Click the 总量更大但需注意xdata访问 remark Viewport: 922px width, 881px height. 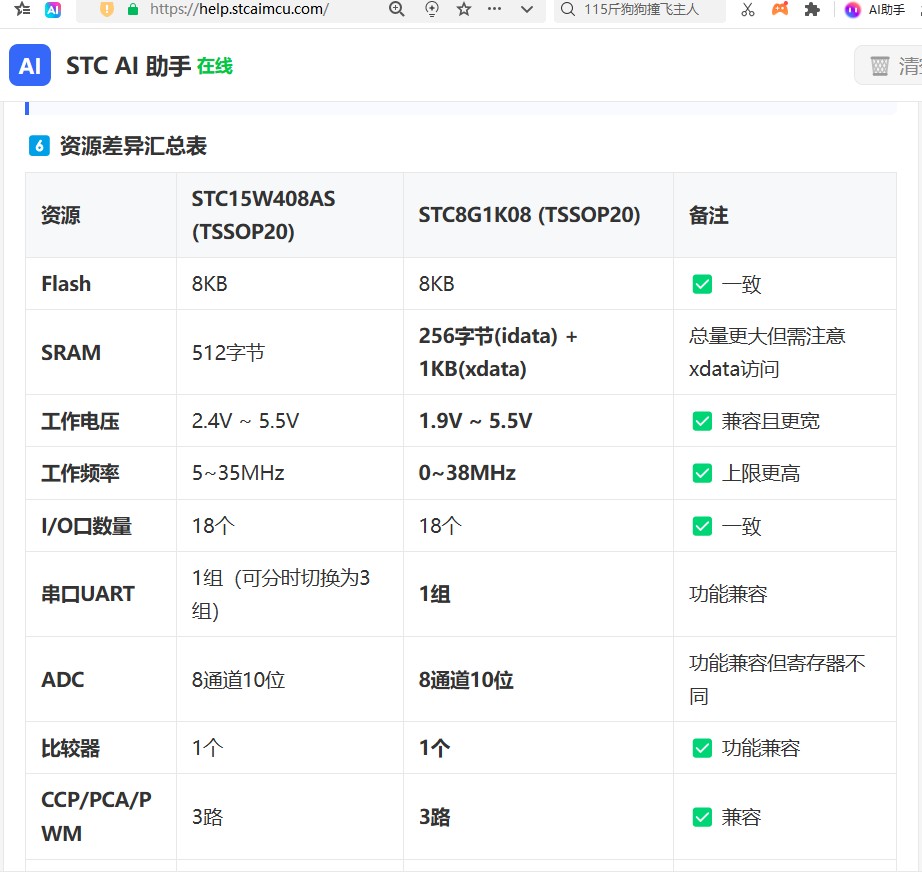click(x=767, y=352)
